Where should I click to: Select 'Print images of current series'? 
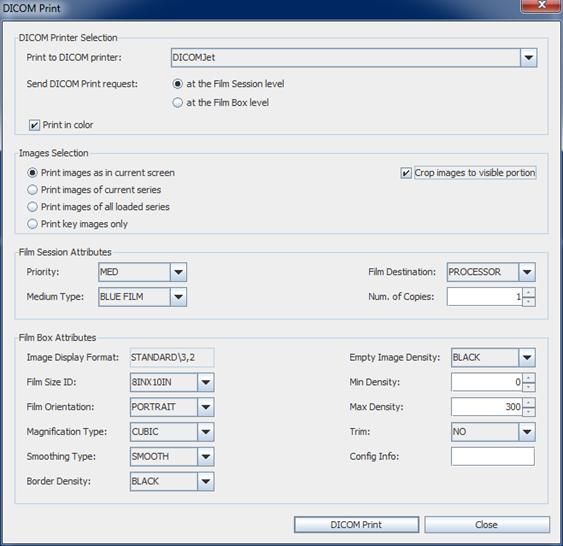32,190
